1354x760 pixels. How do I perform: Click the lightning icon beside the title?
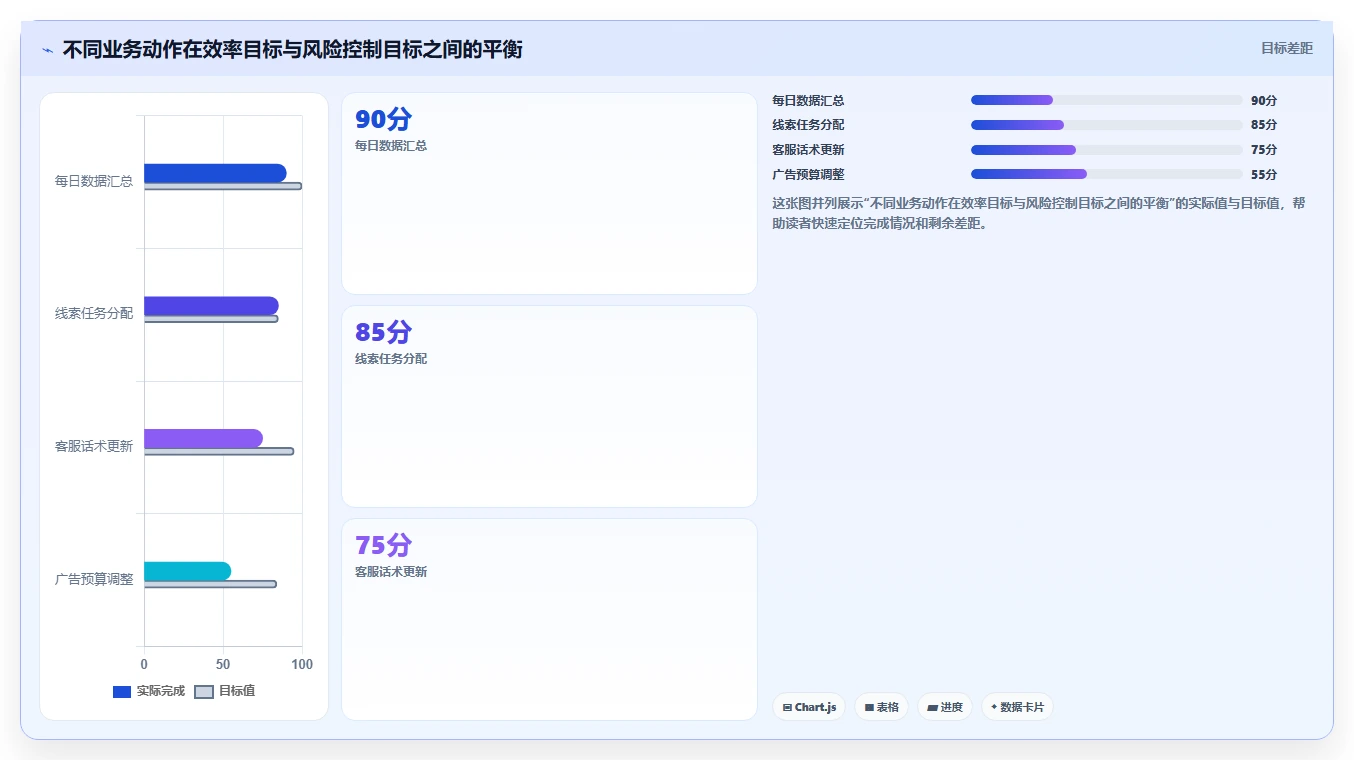48,50
